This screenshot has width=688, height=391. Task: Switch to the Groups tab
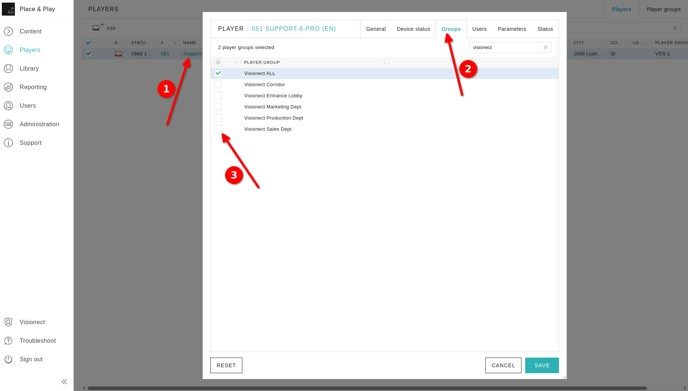pos(451,29)
